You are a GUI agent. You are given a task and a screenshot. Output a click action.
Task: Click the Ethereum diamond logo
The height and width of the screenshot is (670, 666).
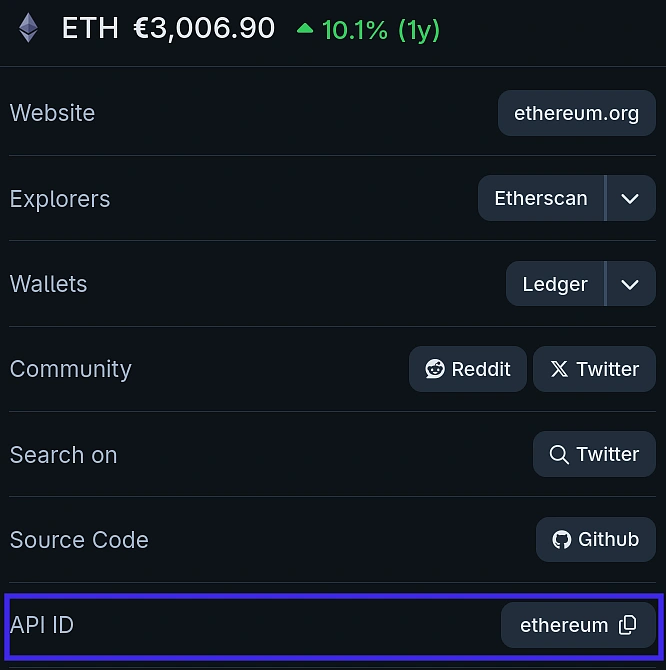[x=28, y=28]
